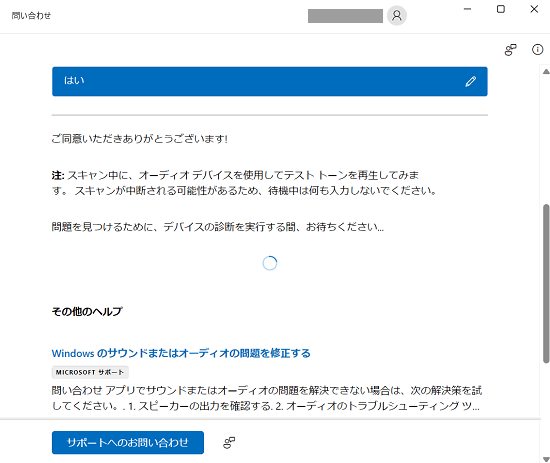Open the info icon at top right
Viewport: 550px width, 463px height.
[x=537, y=50]
